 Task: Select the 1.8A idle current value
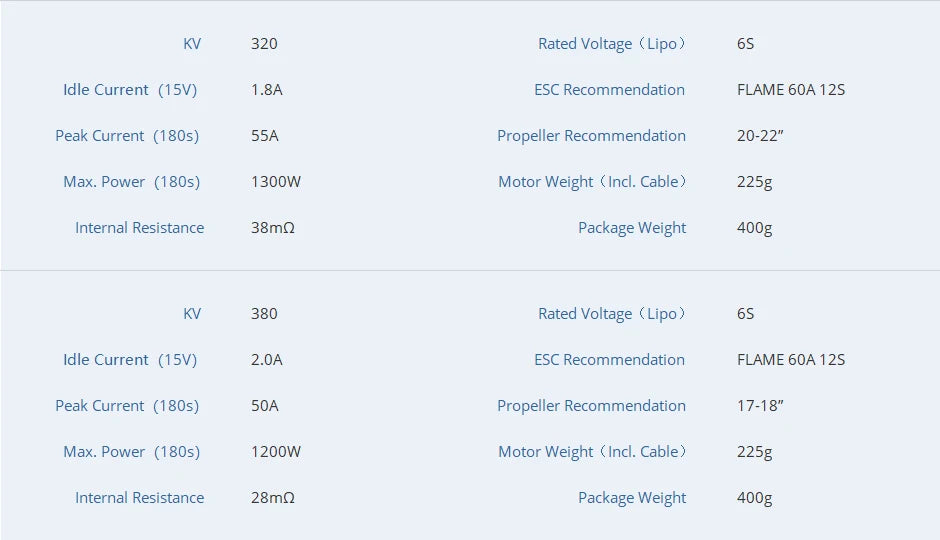click(x=266, y=90)
